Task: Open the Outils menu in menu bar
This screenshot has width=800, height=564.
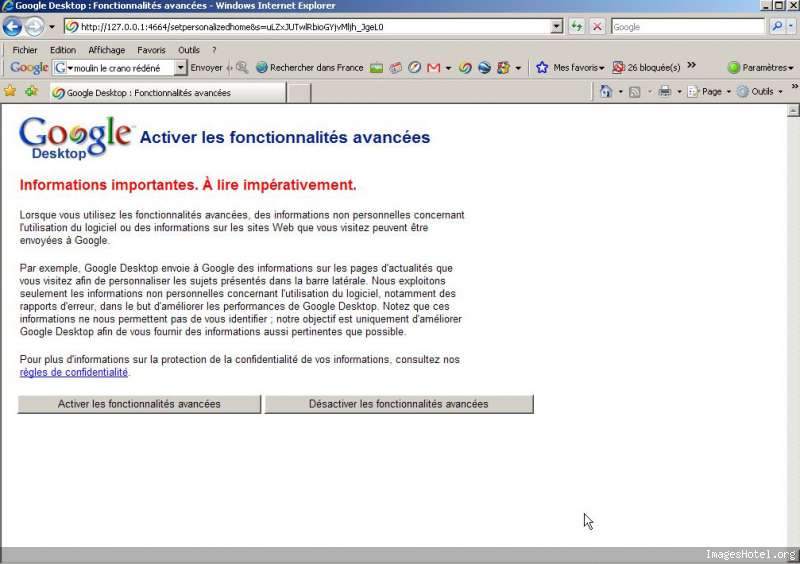Action: point(189,50)
